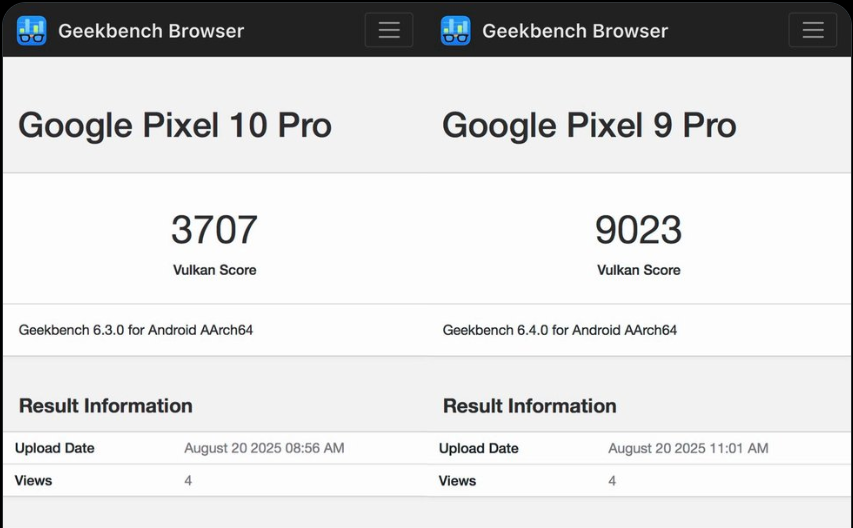
Task: Click the upload date August 20 2025 08:56 AM
Action: point(264,448)
